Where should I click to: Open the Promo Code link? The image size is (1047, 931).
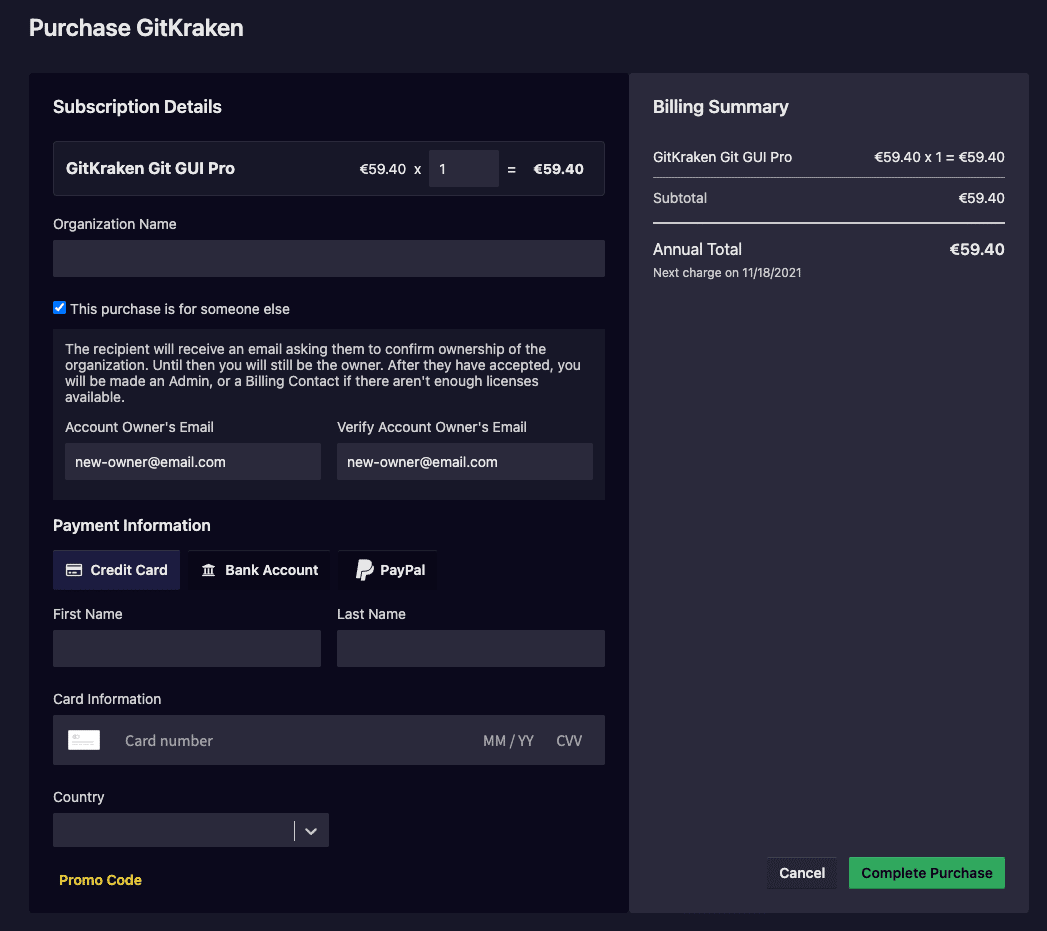tap(100, 880)
